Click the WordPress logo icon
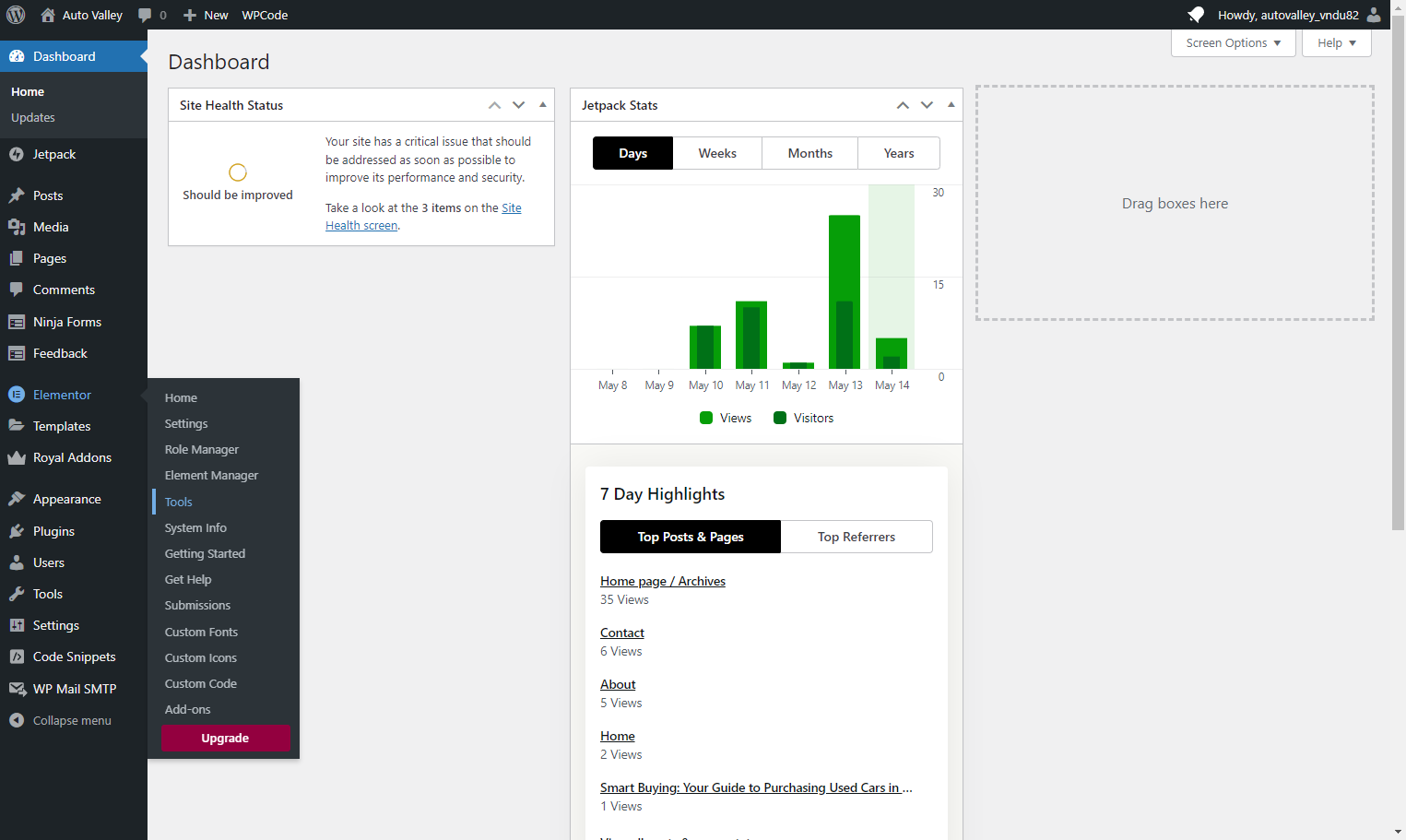1406x840 pixels. click(x=16, y=15)
